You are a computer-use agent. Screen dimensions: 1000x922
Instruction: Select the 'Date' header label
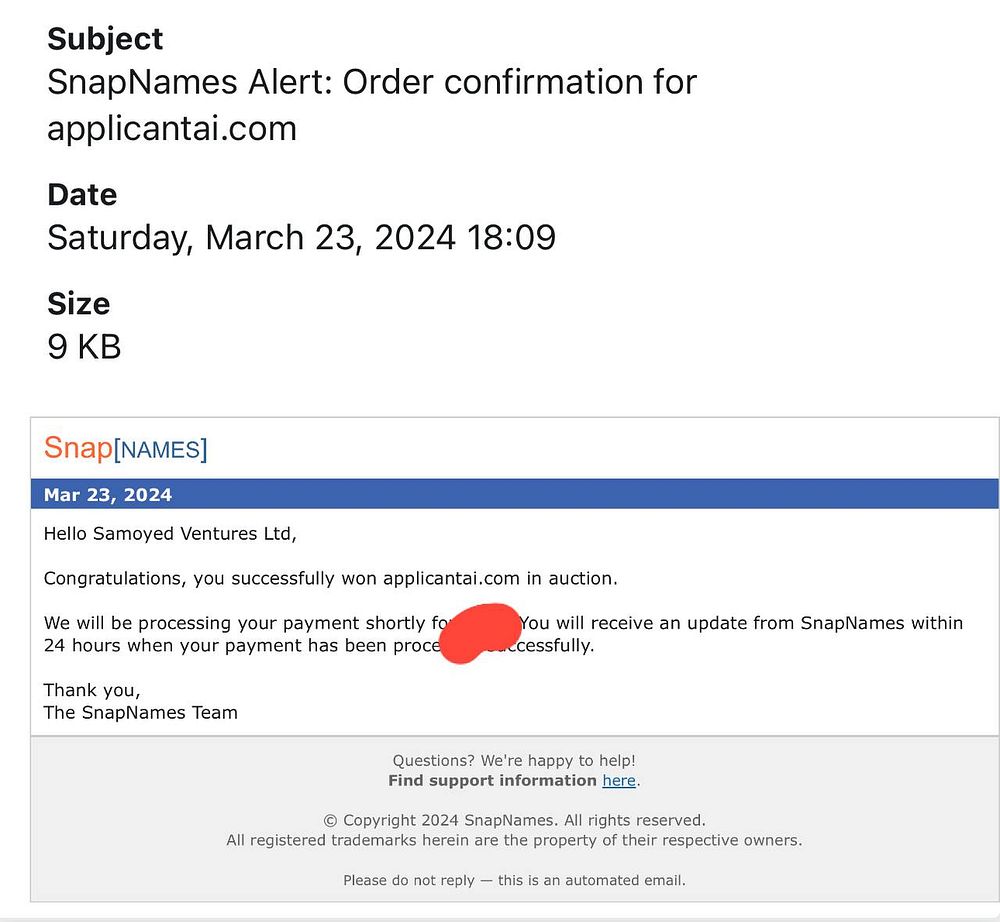point(82,194)
